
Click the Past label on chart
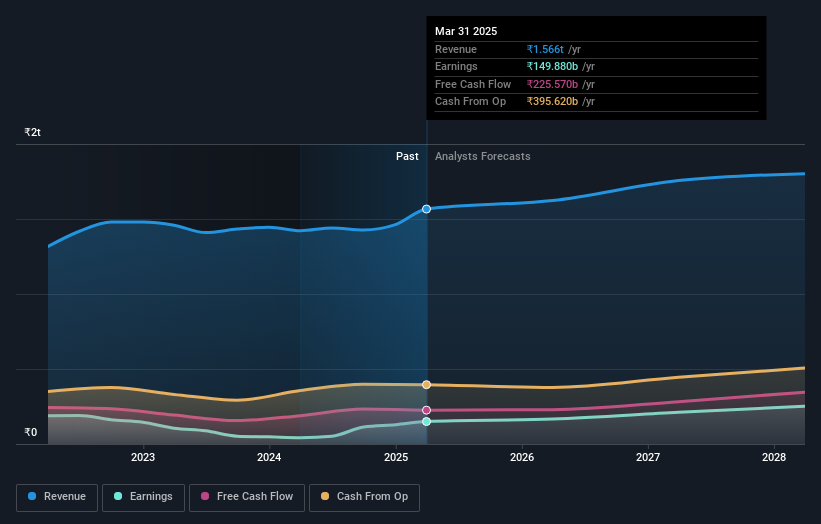407,157
